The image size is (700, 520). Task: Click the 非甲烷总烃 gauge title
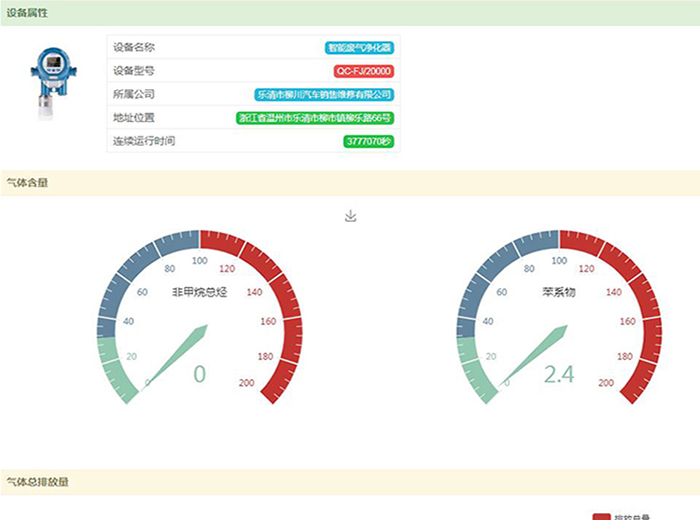click(x=200, y=293)
